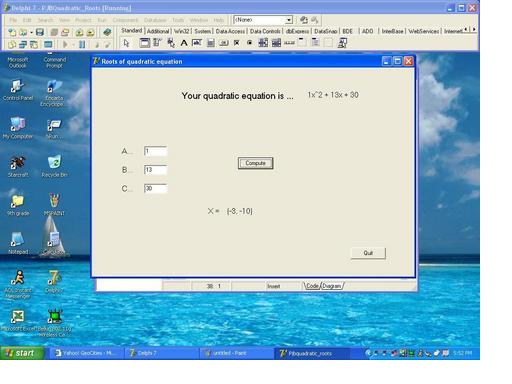512x384 pixels.
Task: Click the Run green arrow toolbar icon
Action: point(65,44)
